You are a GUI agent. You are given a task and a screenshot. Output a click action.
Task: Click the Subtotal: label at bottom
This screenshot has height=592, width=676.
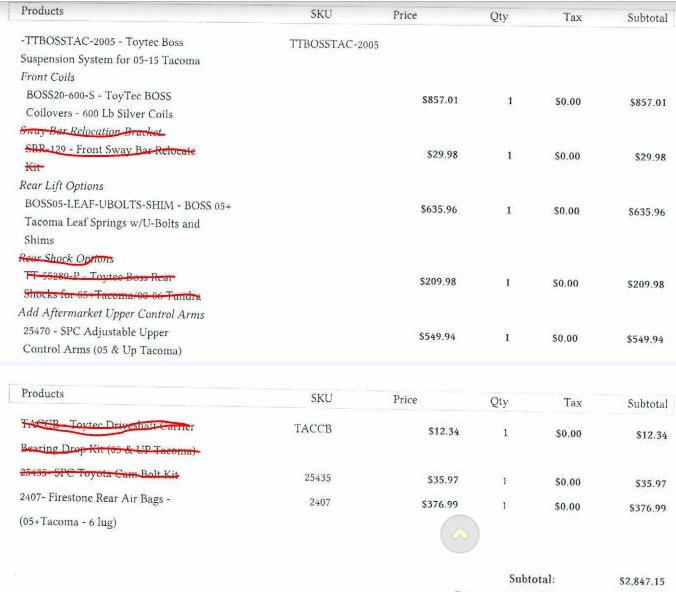tap(532, 579)
